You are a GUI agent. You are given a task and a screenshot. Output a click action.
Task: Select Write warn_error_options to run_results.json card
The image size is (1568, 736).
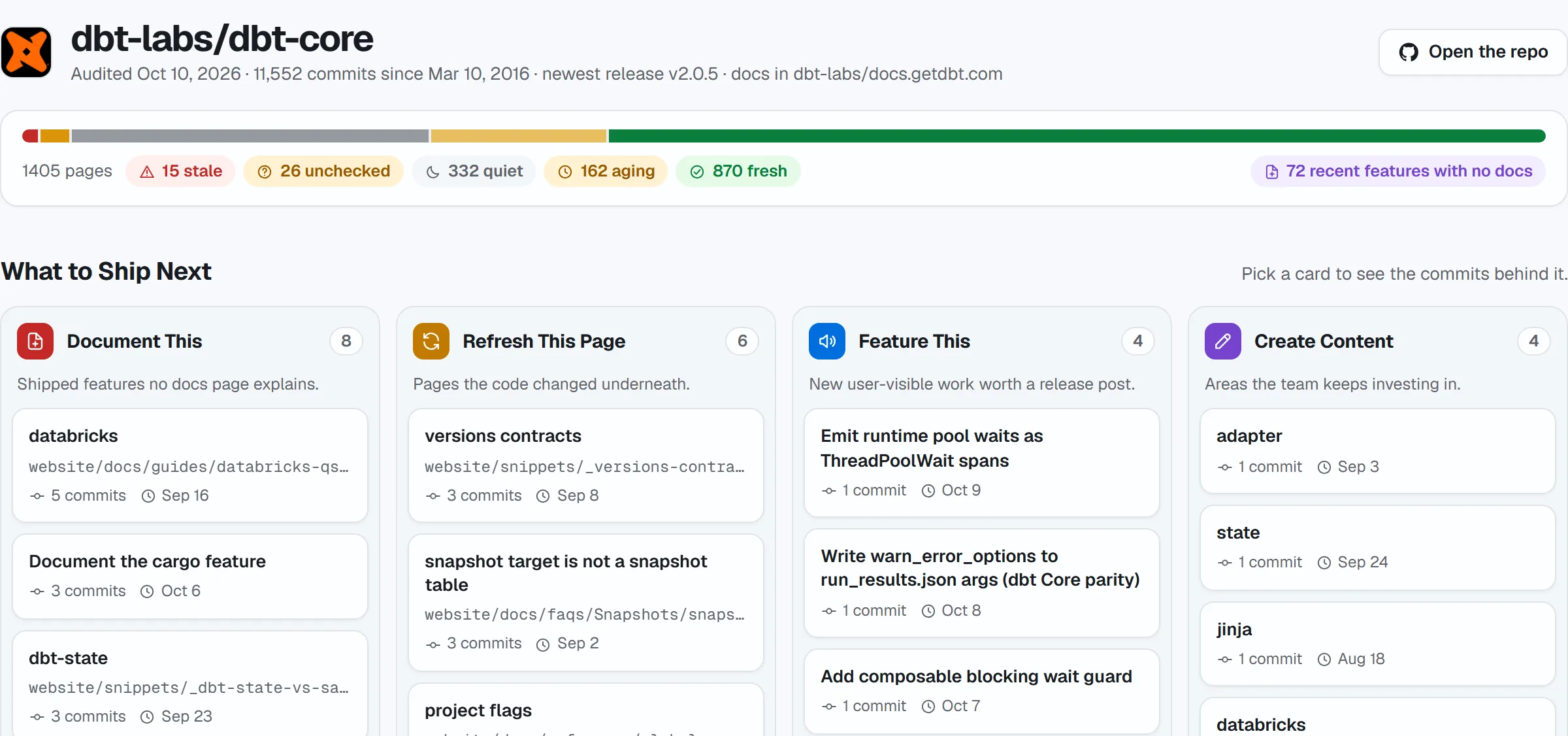point(982,583)
